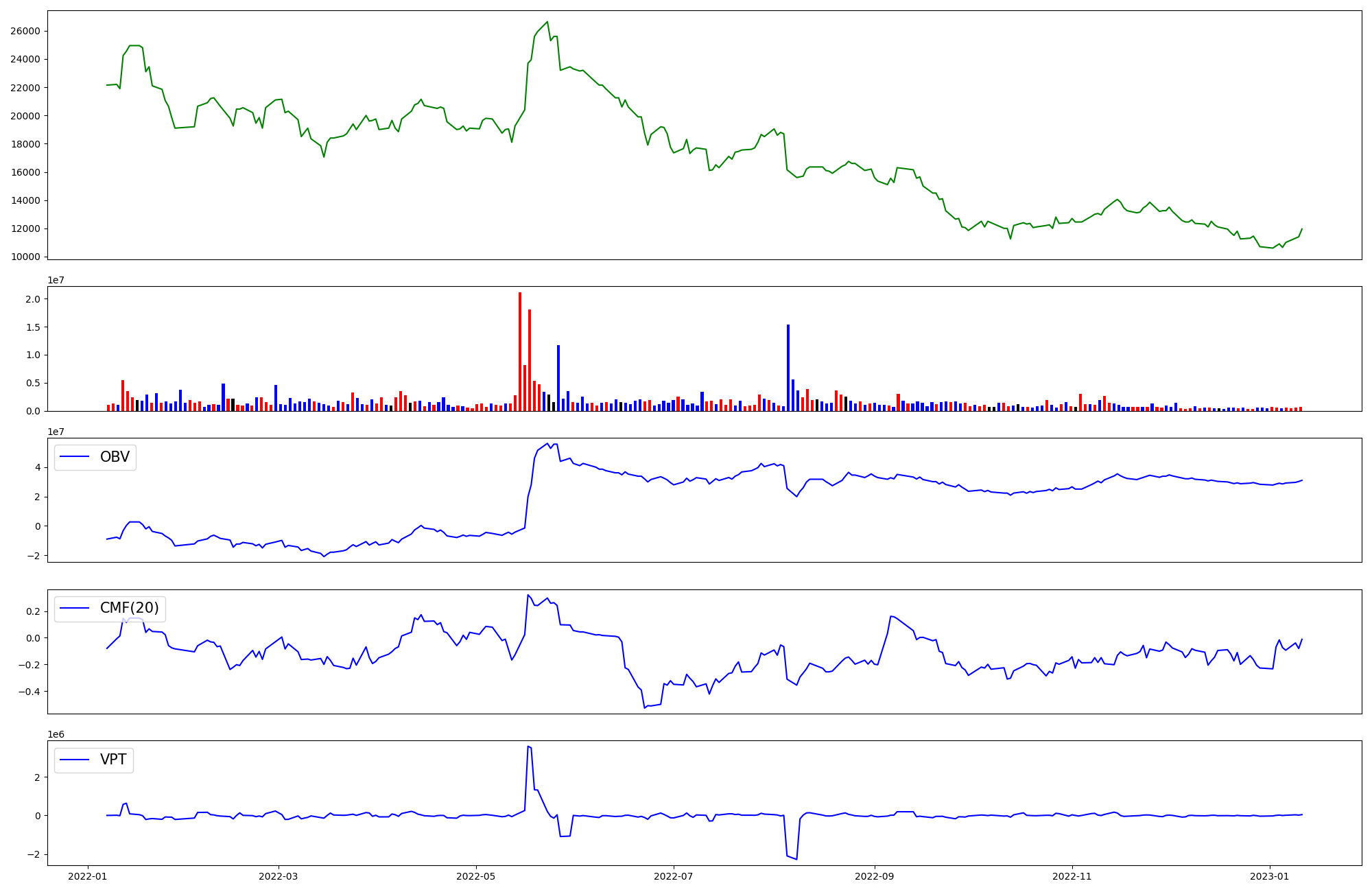Click the 2022-07 x-axis tick label
This screenshot has height=892, width=1372.
point(674,876)
